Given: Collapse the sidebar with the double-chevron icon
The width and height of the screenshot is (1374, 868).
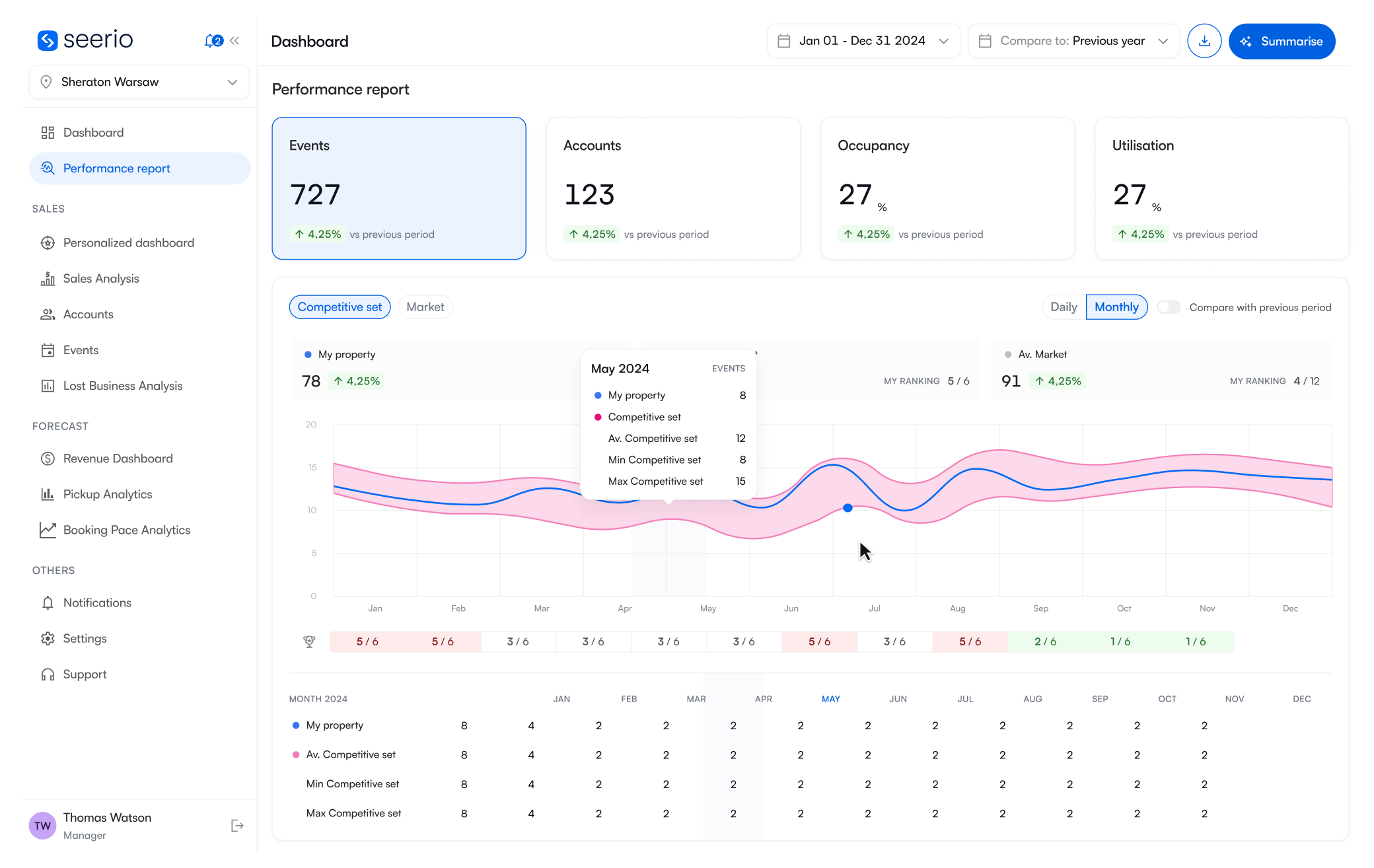Looking at the screenshot, I should [235, 40].
